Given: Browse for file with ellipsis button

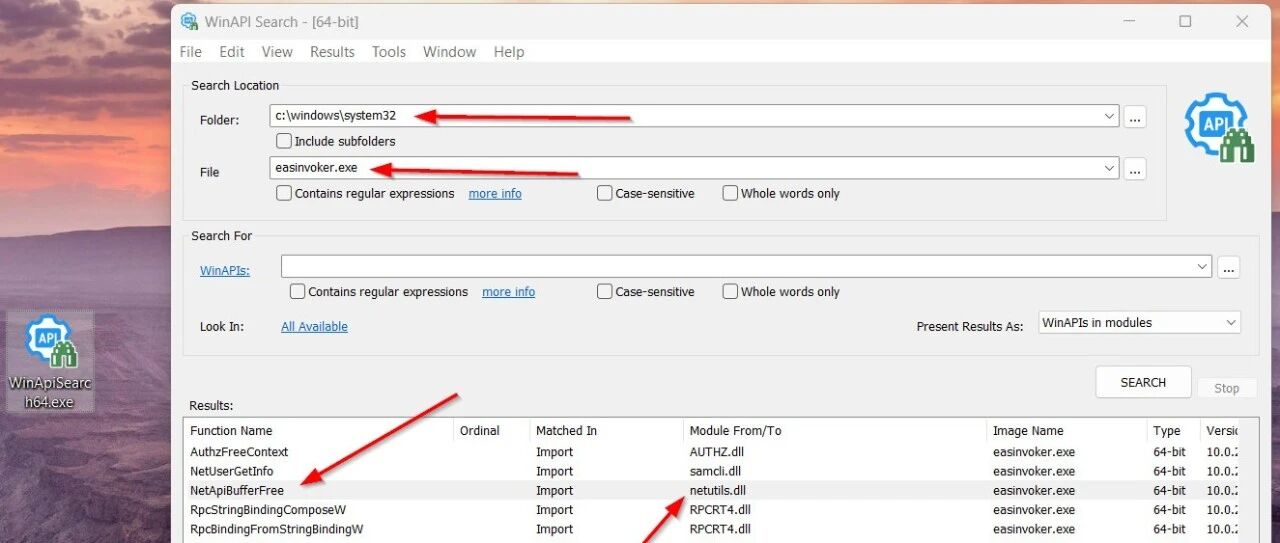Looking at the screenshot, I should pos(1135,168).
